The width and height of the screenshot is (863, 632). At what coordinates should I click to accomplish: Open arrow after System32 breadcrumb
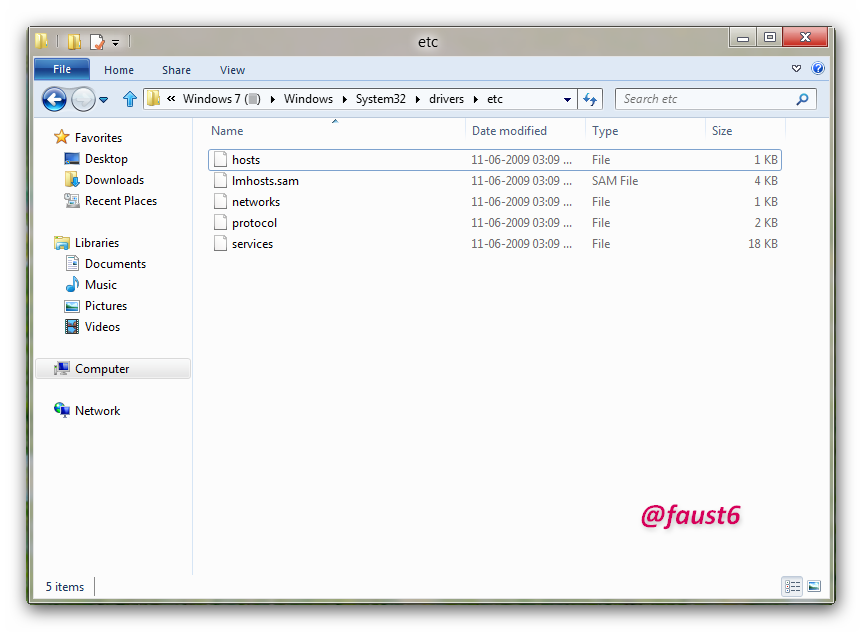pos(418,100)
